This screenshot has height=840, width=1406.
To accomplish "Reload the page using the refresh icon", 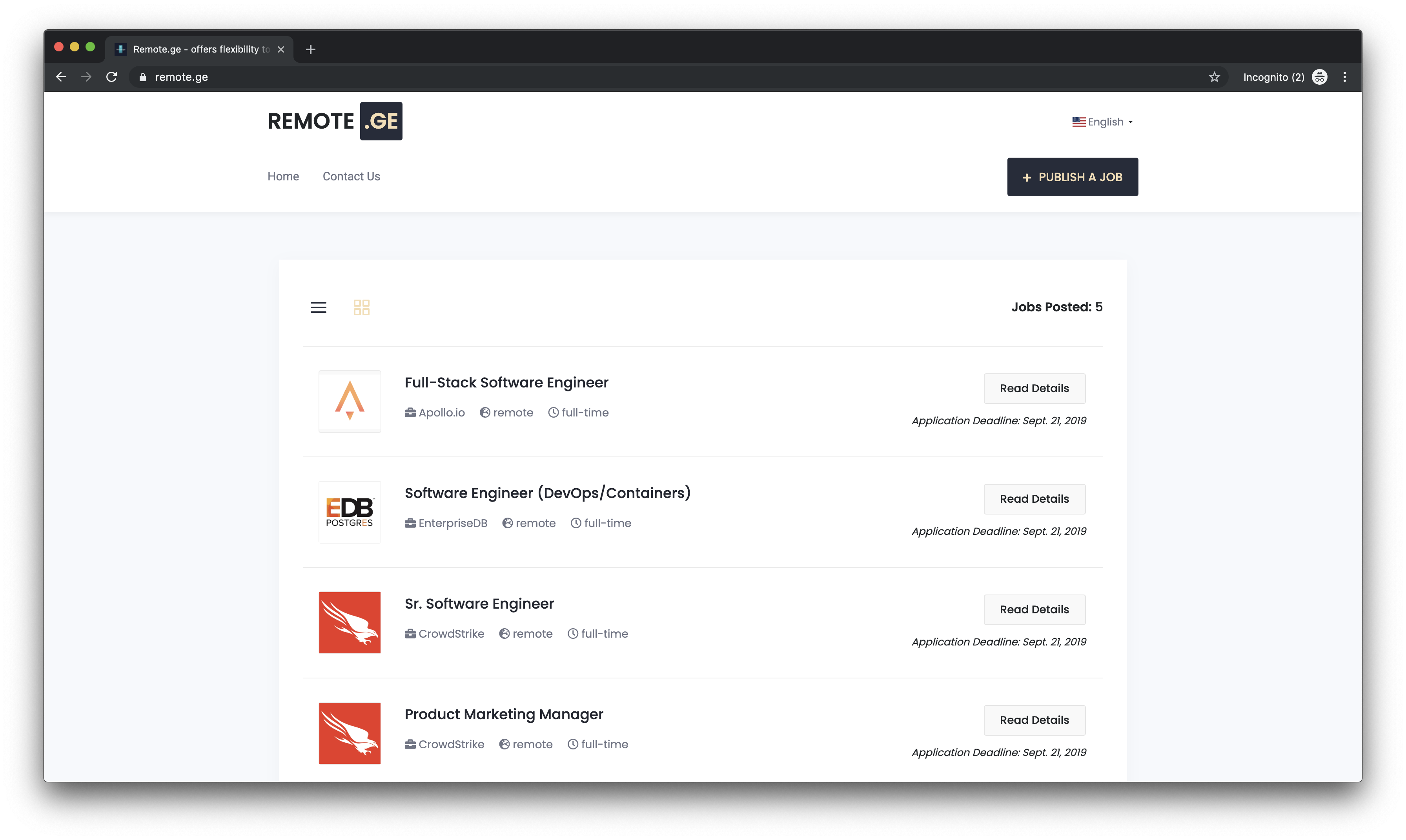I will (x=111, y=77).
